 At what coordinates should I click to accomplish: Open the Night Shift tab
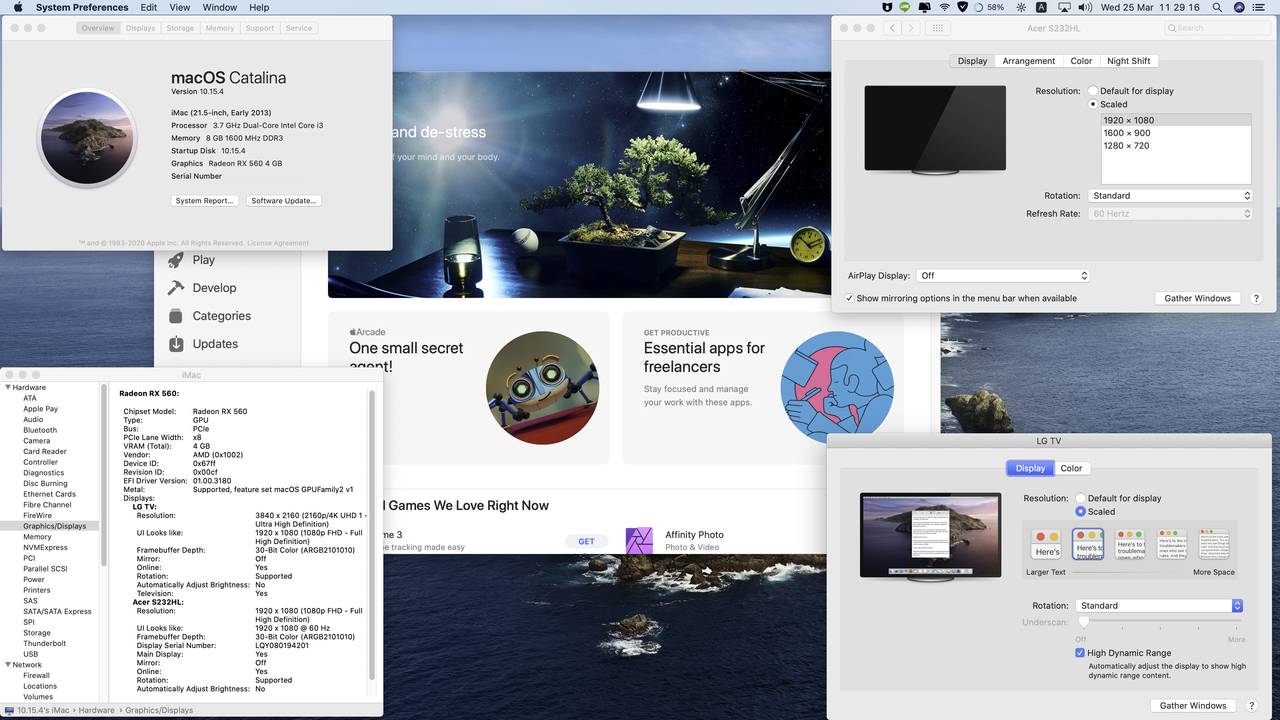pos(1128,61)
